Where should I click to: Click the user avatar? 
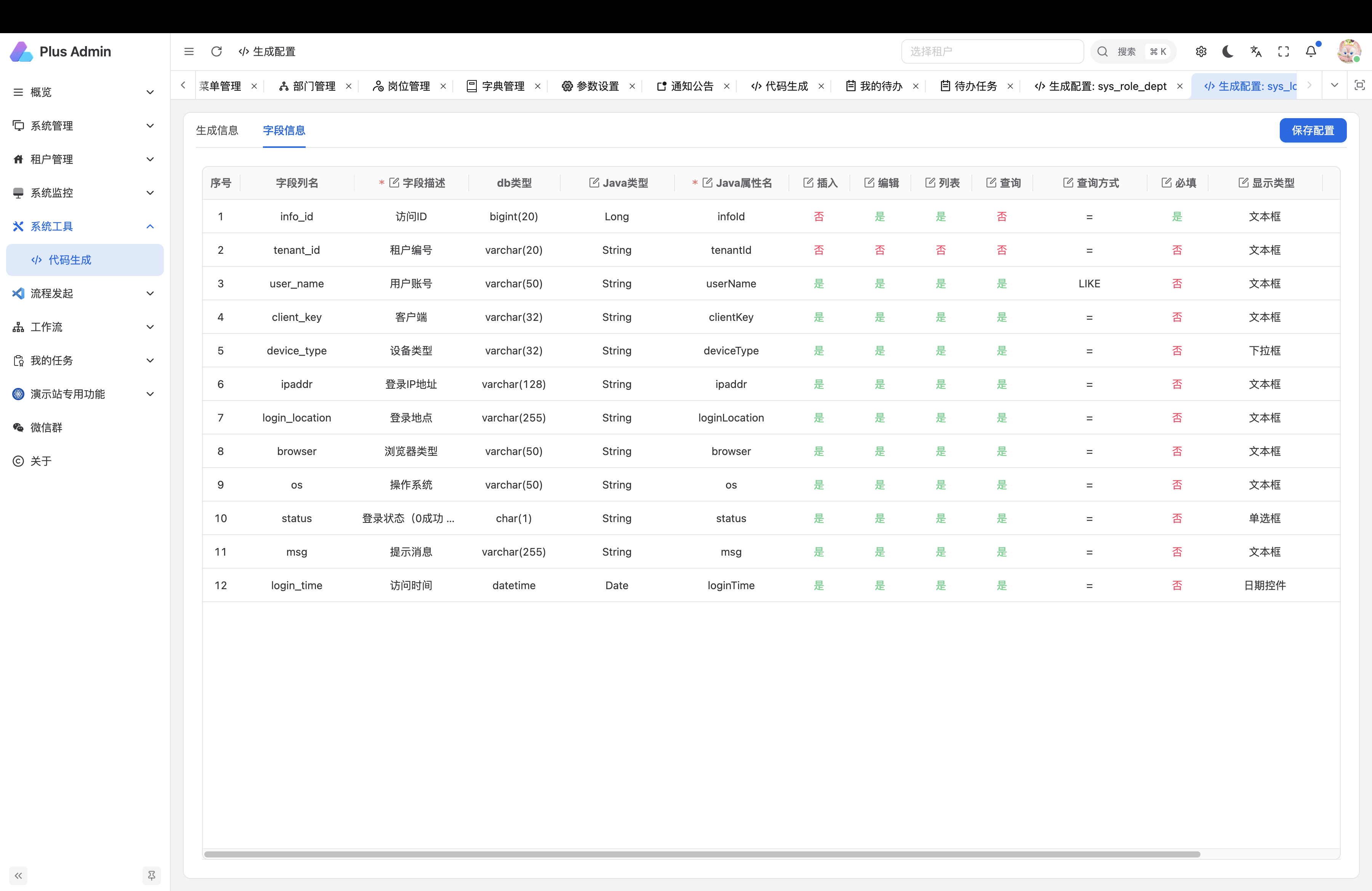1348,51
